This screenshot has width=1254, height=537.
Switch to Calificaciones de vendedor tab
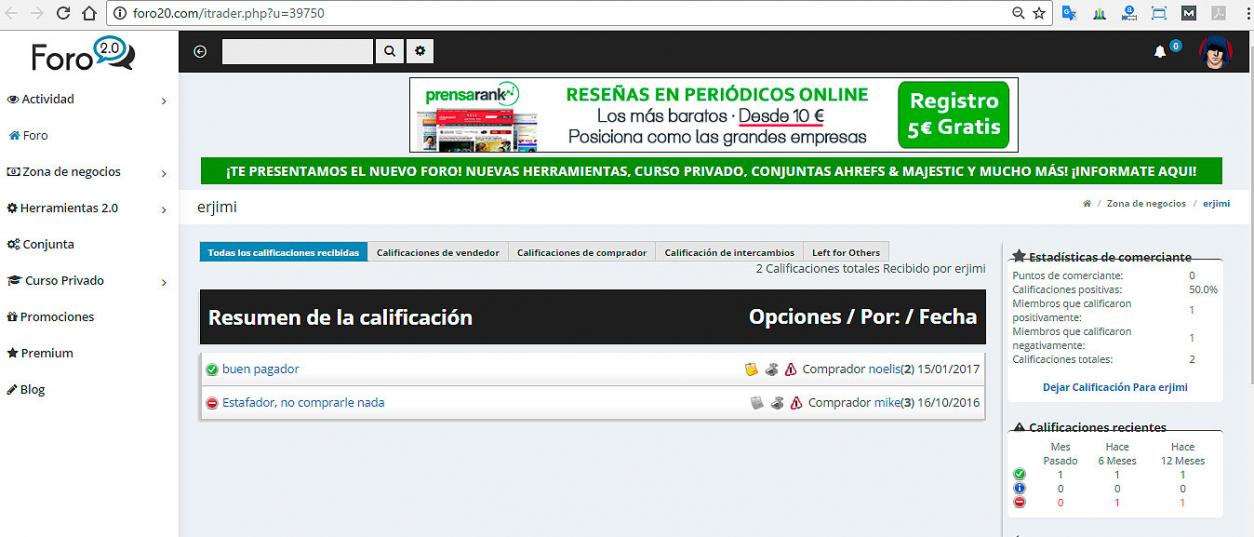tap(438, 253)
